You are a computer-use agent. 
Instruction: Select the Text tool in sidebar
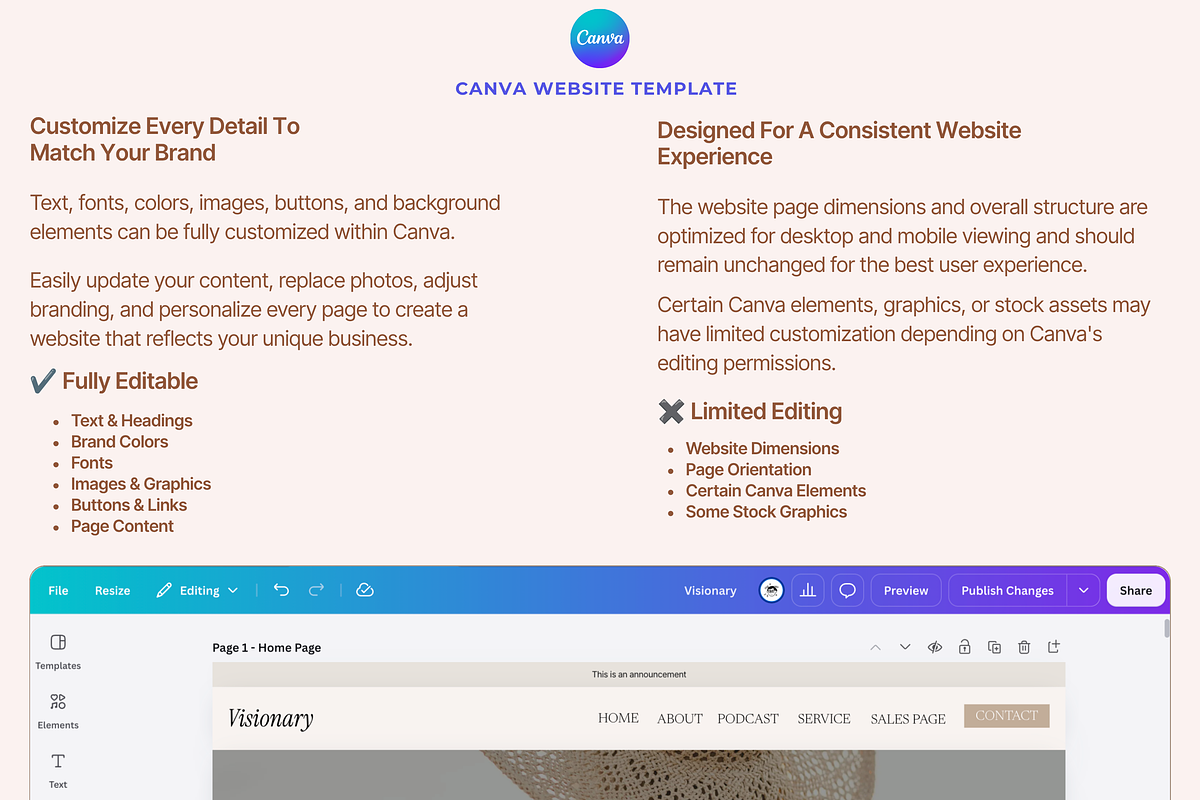58,770
